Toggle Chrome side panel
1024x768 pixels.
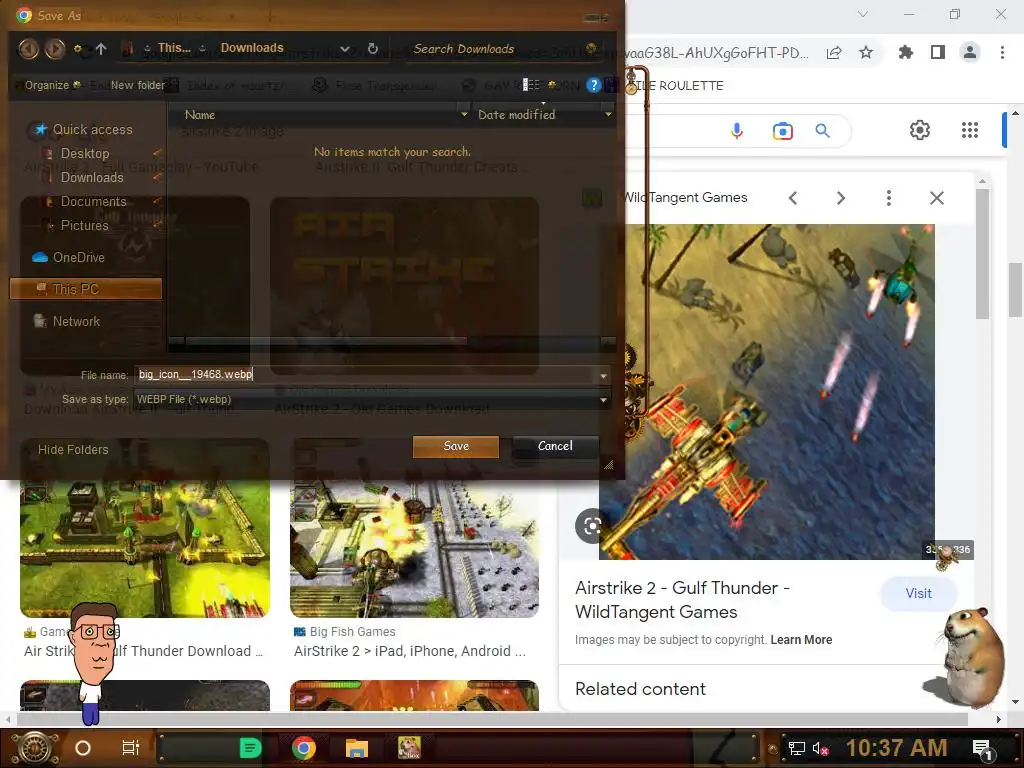938,52
